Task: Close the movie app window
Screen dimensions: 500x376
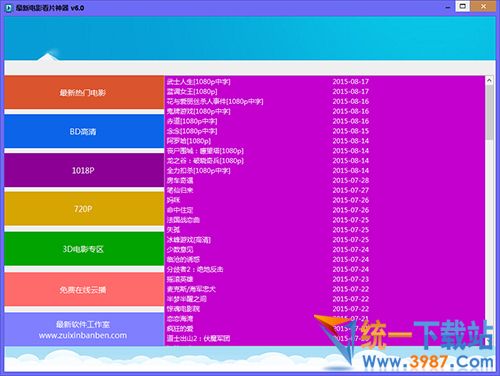Action: tap(483, 6)
